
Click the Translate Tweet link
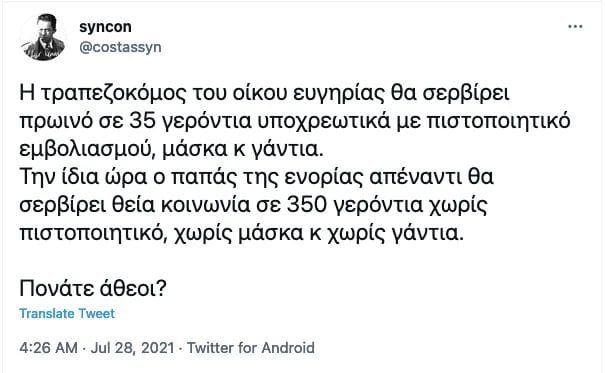[67, 314]
